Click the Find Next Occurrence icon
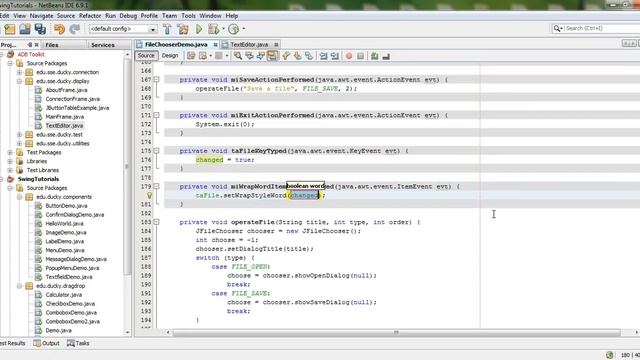This screenshot has width=640, height=360. [x=260, y=56]
